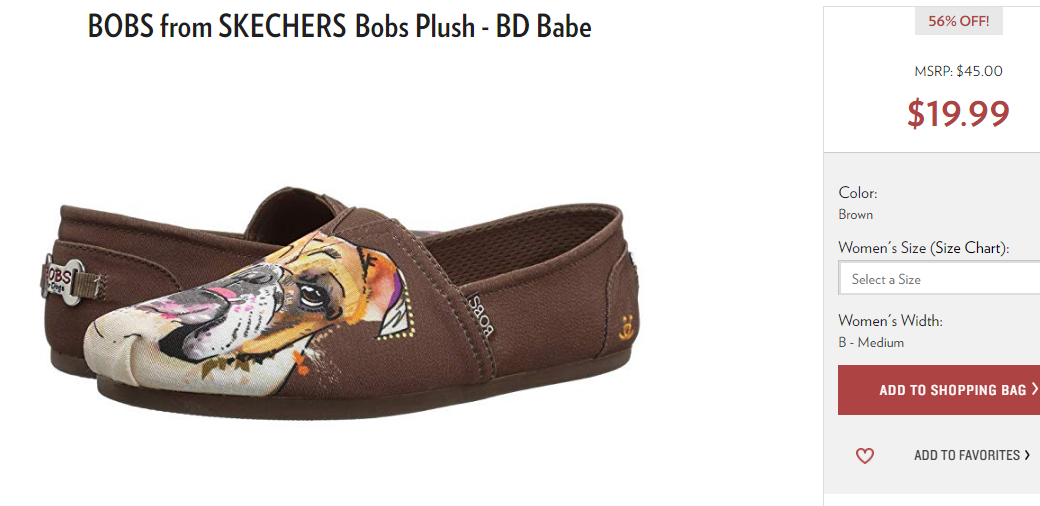Click the $19.99 sale price
The width and height of the screenshot is (1040, 506).
pos(958,113)
